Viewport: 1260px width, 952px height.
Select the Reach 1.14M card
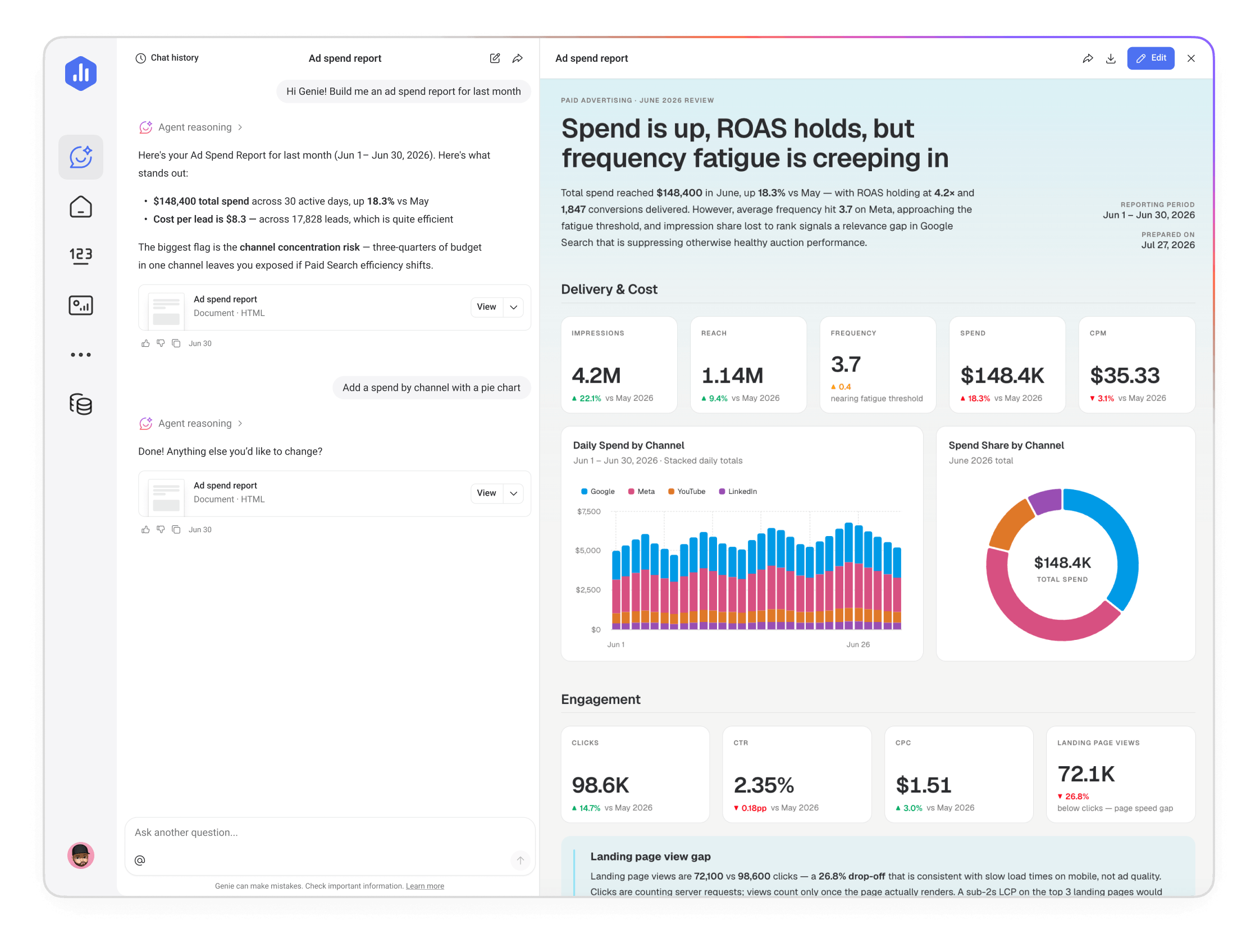tap(748, 365)
